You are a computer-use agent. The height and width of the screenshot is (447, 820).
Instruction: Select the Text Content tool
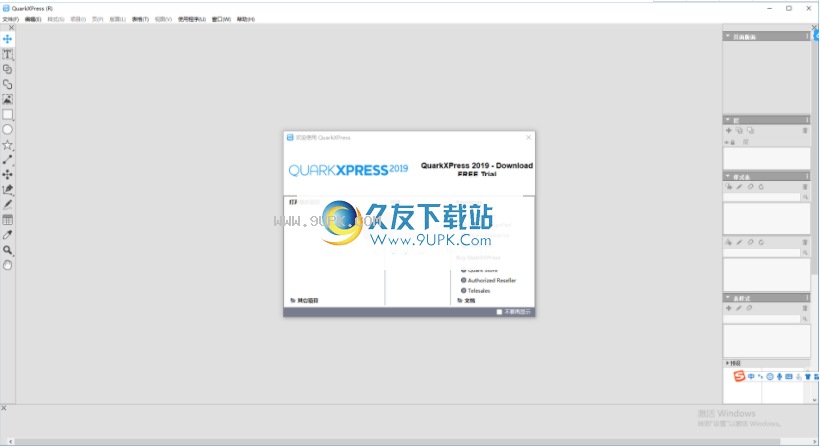[7, 54]
